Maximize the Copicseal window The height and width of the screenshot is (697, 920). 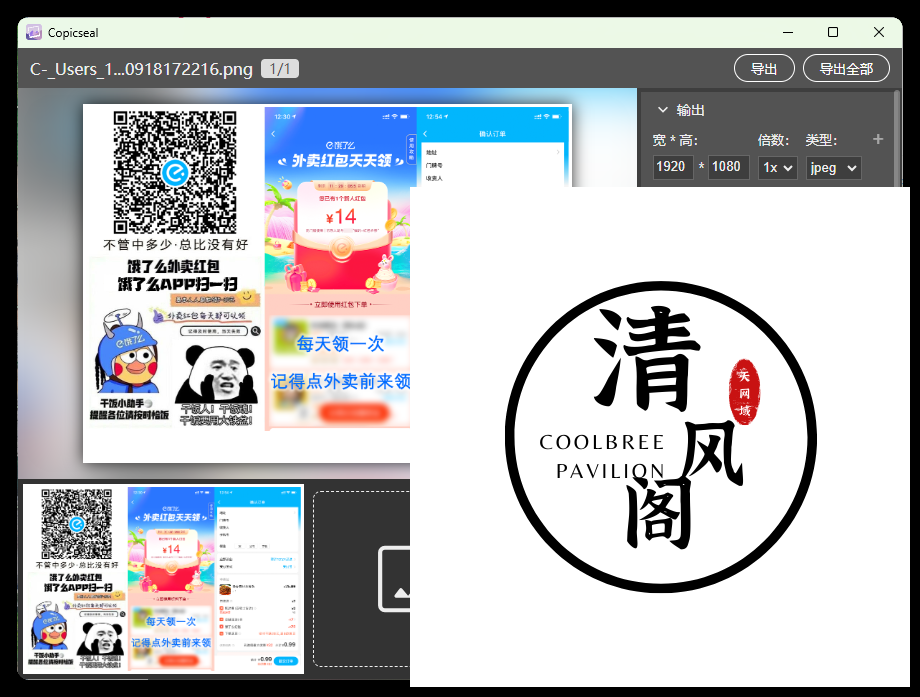[x=833, y=32]
